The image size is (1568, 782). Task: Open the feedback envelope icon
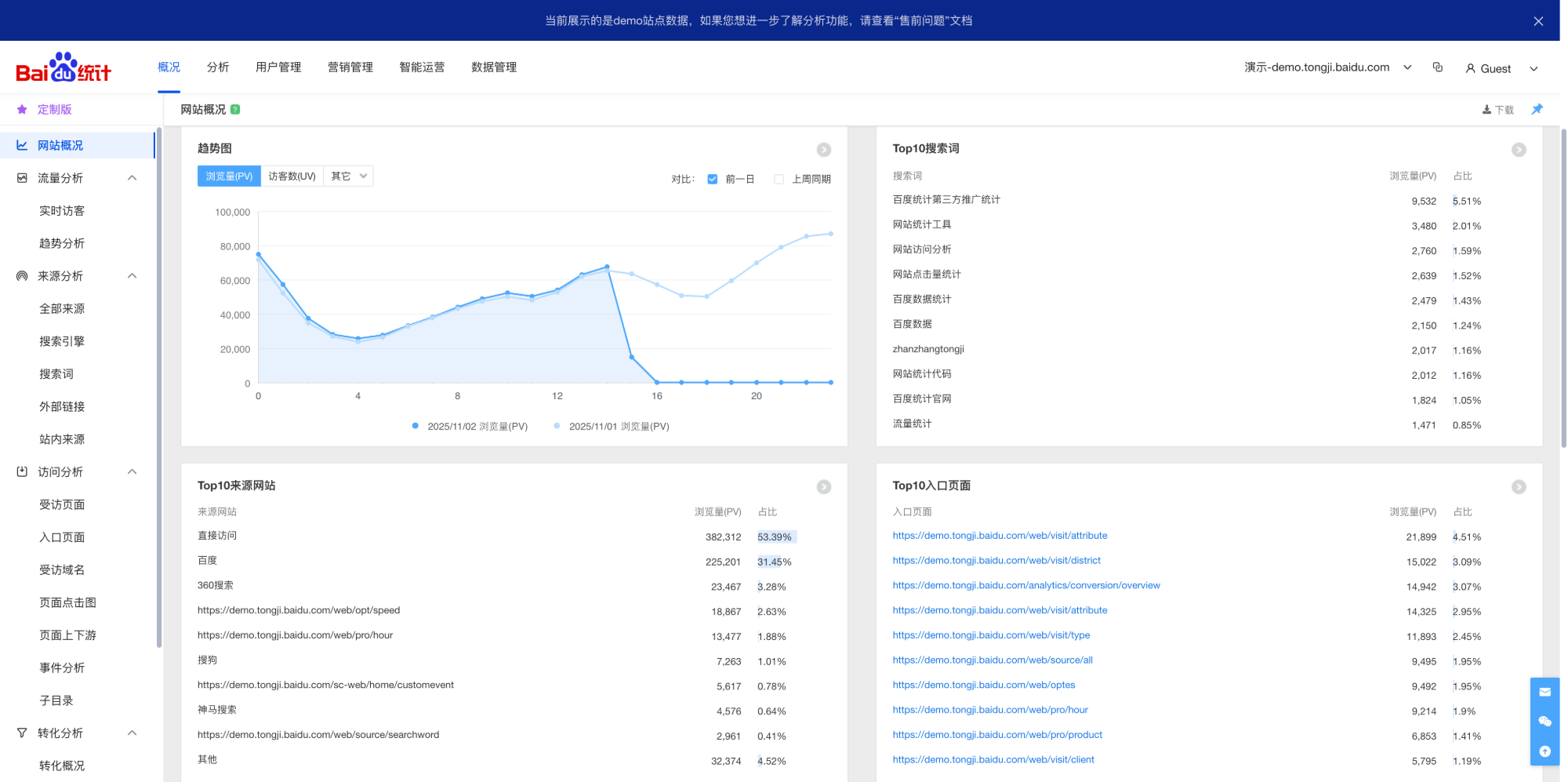point(1544,692)
